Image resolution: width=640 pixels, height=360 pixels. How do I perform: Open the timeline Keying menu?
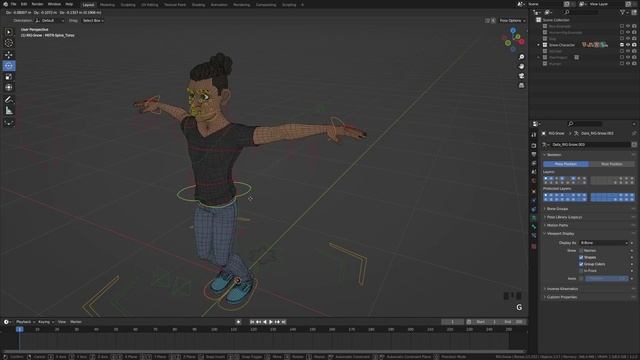(45, 322)
